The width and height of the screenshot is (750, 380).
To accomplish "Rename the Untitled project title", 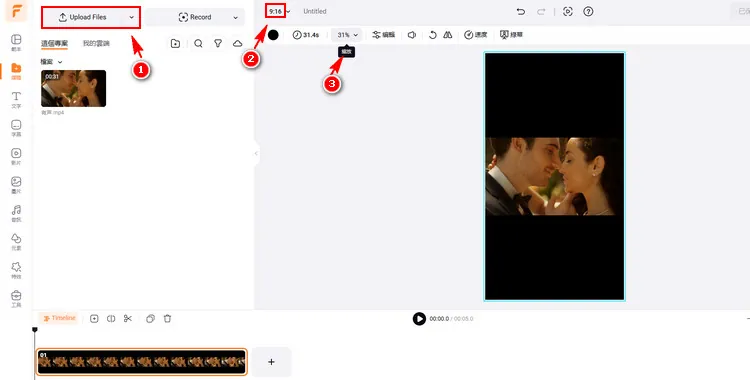I will [x=315, y=11].
